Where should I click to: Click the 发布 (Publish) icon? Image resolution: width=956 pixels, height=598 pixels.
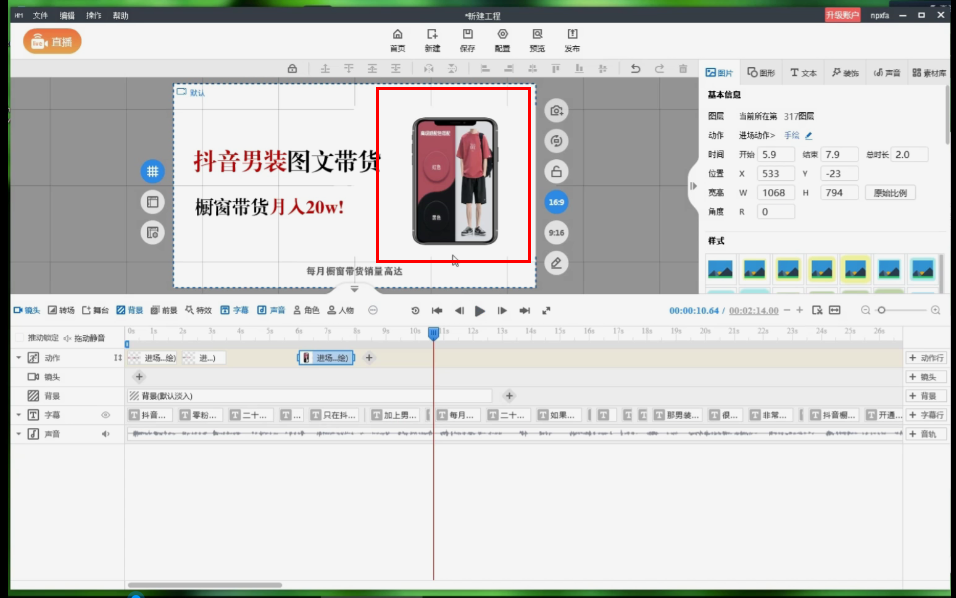point(572,40)
